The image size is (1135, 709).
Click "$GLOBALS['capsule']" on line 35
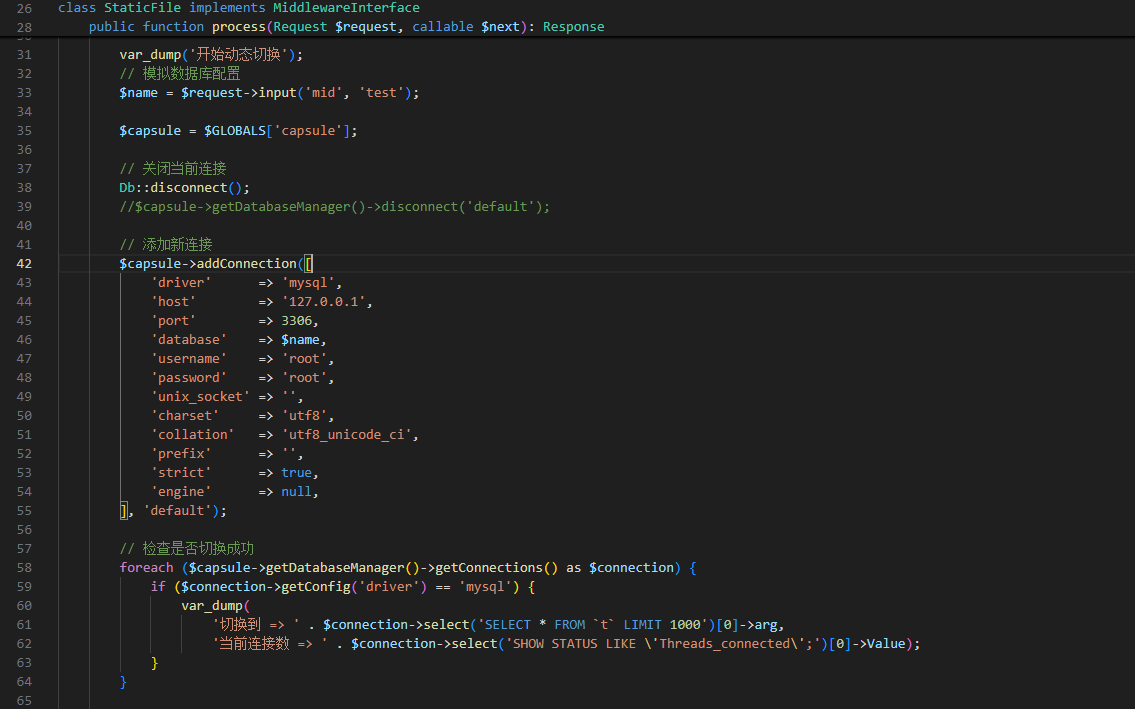277,130
